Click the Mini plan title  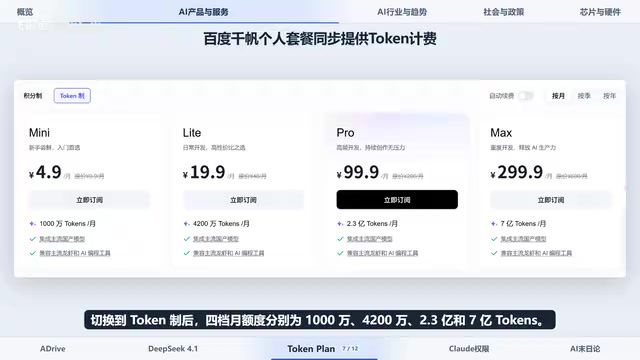click(x=39, y=133)
